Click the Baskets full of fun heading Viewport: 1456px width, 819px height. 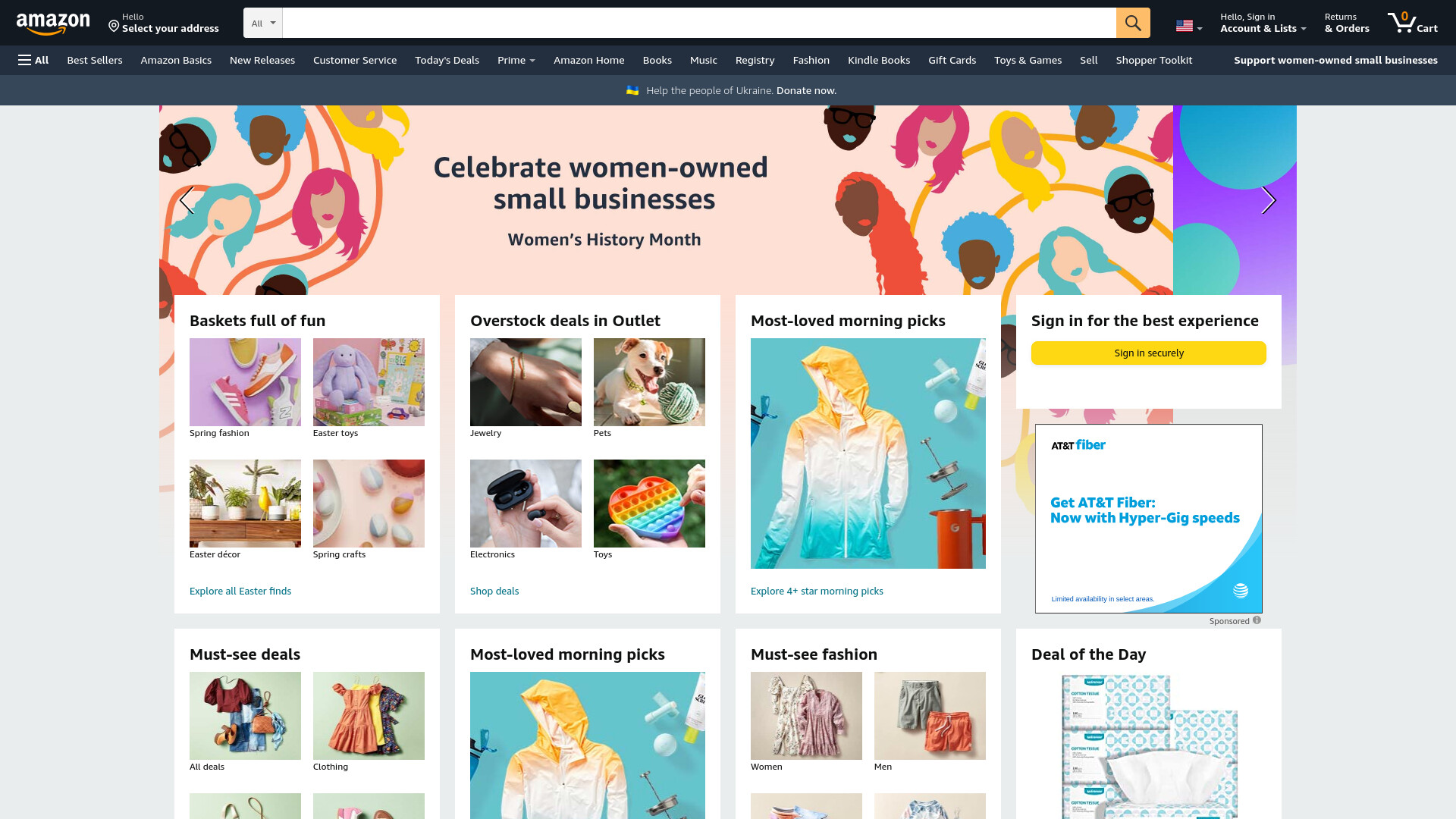[x=257, y=321]
